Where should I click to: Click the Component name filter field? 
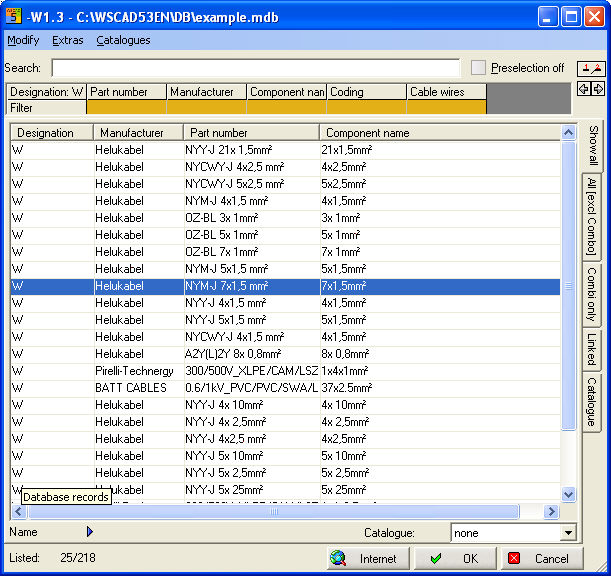(x=286, y=107)
